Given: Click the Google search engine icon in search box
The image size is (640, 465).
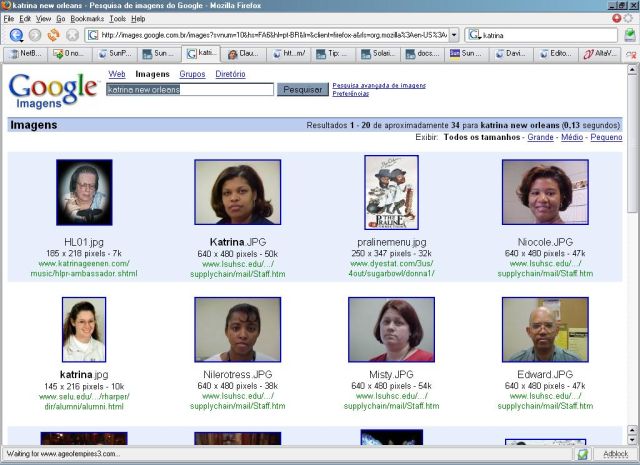Looking at the screenshot, I should point(474,35).
